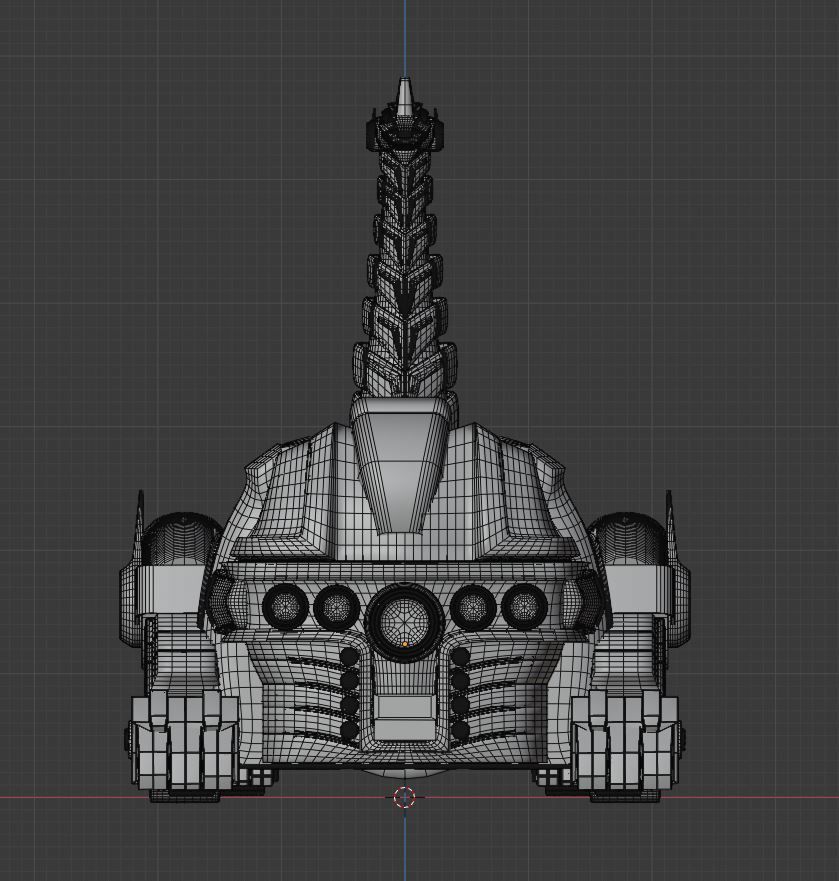
Task: Click the rightmost small round lens
Action: (524, 606)
